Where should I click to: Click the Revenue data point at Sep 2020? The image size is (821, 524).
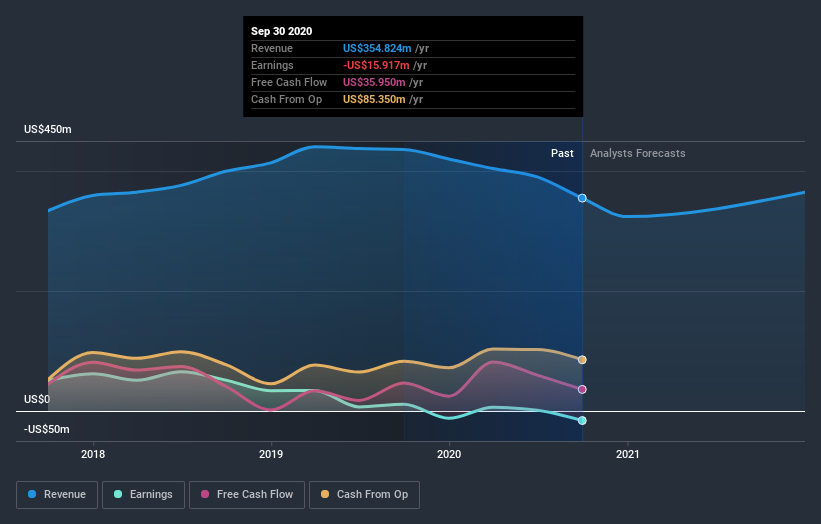[582, 198]
